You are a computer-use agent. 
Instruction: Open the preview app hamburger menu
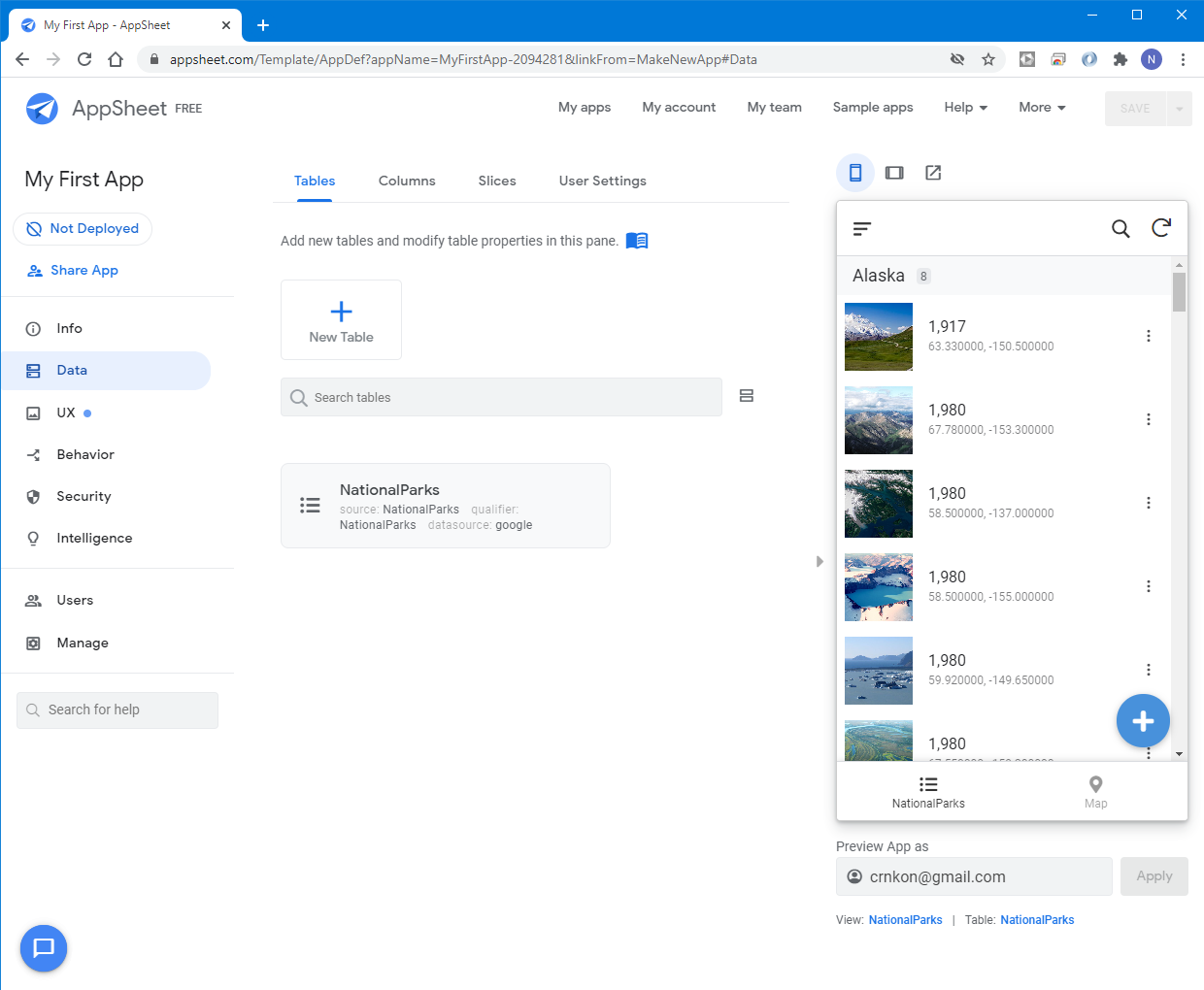pos(862,229)
